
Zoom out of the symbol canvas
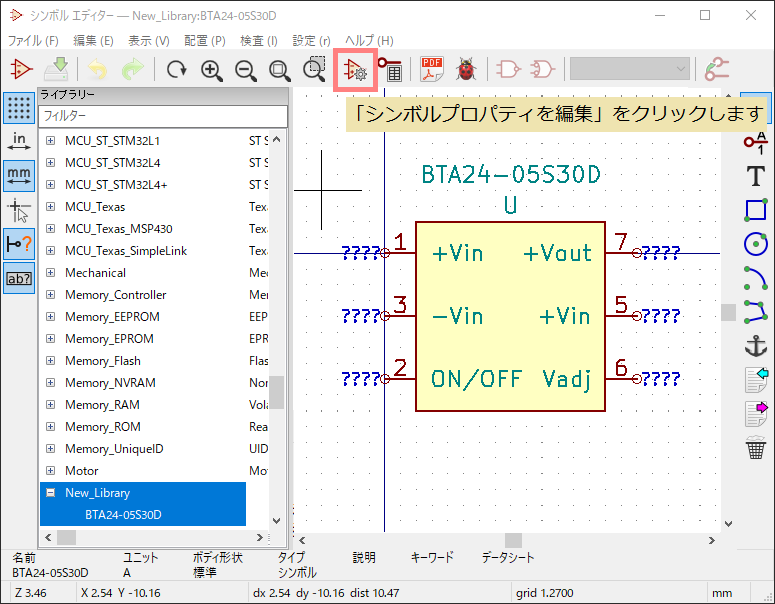coord(246,70)
